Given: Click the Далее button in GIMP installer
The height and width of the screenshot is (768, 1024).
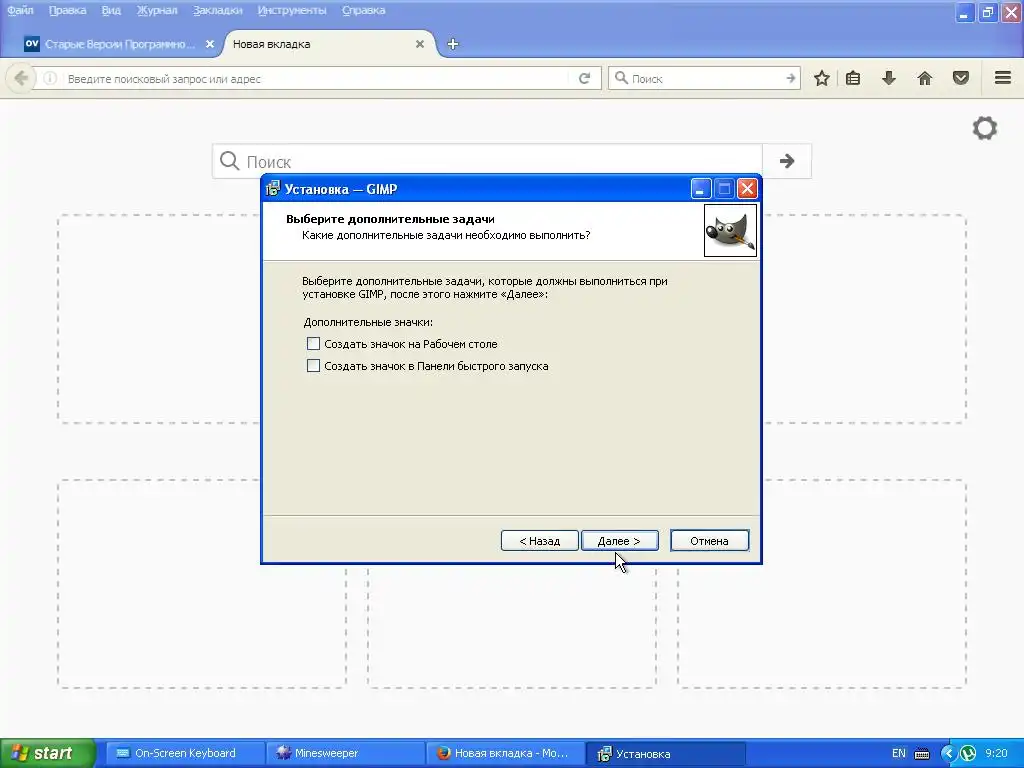Looking at the screenshot, I should click(619, 541).
